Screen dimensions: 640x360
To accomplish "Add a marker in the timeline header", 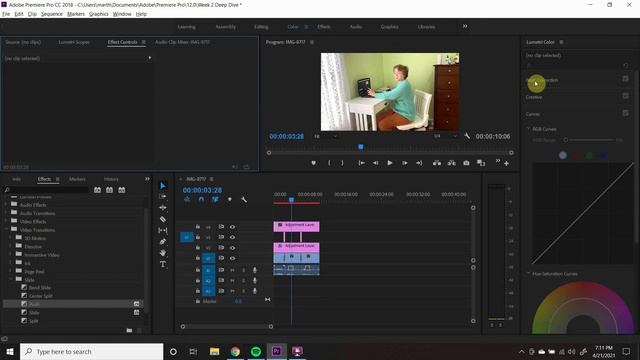I will point(230,200).
